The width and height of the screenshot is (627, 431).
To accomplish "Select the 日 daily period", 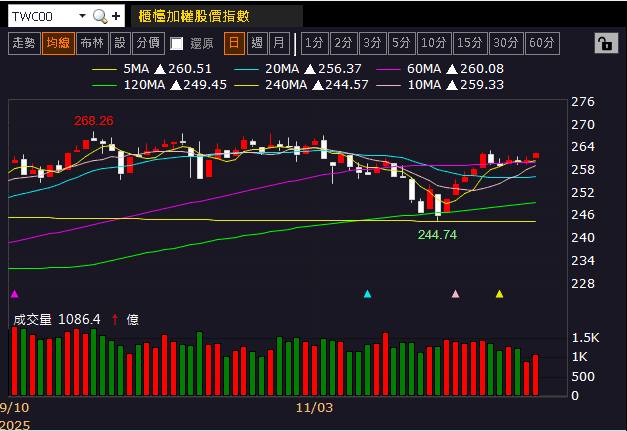I will (x=234, y=43).
